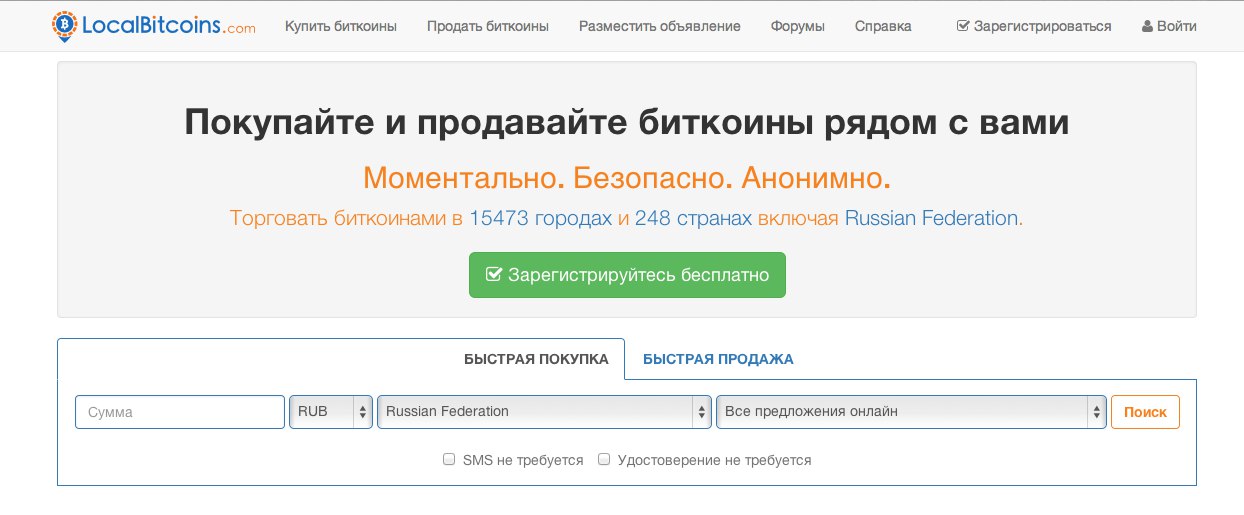Viewport: 1244px width, 515px height.
Task: Open the RUB currency dropdown
Action: point(331,412)
